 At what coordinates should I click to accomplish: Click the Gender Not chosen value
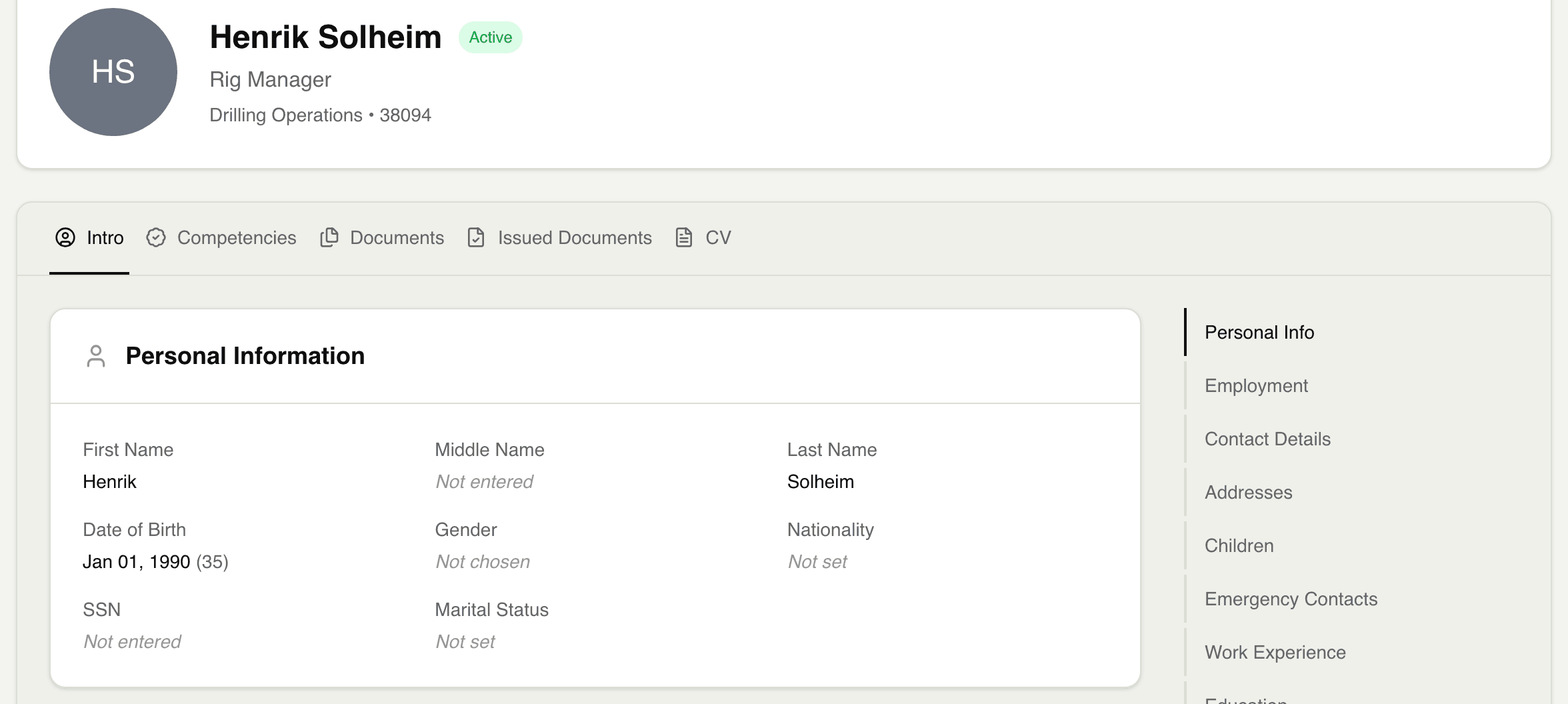coord(483,561)
